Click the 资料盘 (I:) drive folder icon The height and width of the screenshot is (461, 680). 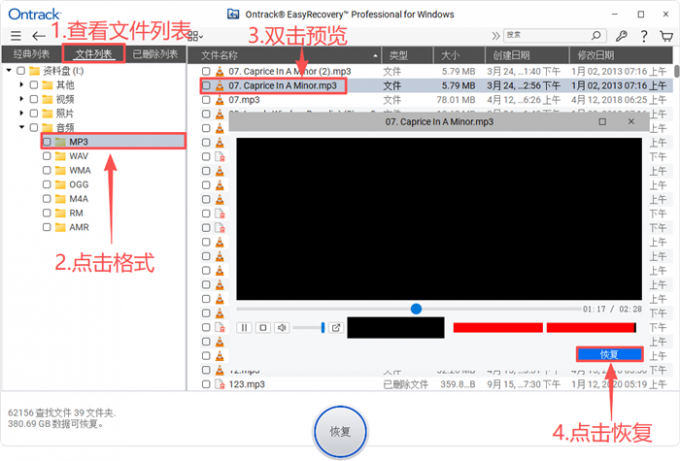pos(34,71)
